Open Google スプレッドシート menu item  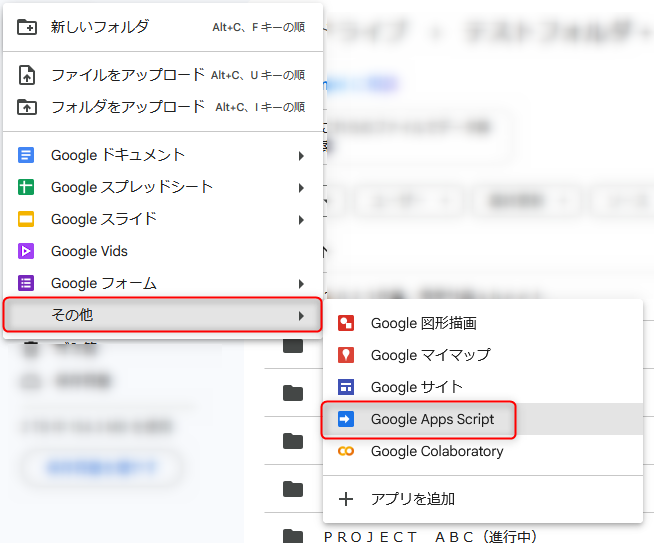coord(163,187)
